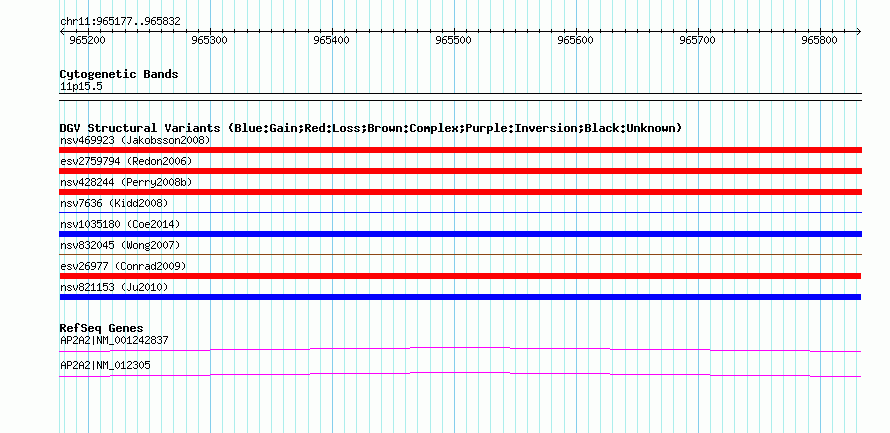Click the thin blue line under nsv7636
890x433 pixels.
pyautogui.click(x=460, y=213)
